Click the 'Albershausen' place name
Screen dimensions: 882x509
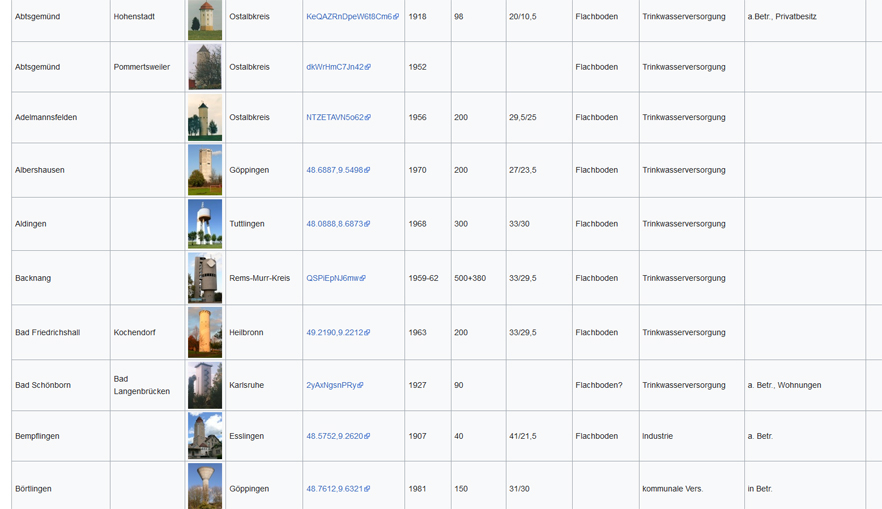coord(39,170)
